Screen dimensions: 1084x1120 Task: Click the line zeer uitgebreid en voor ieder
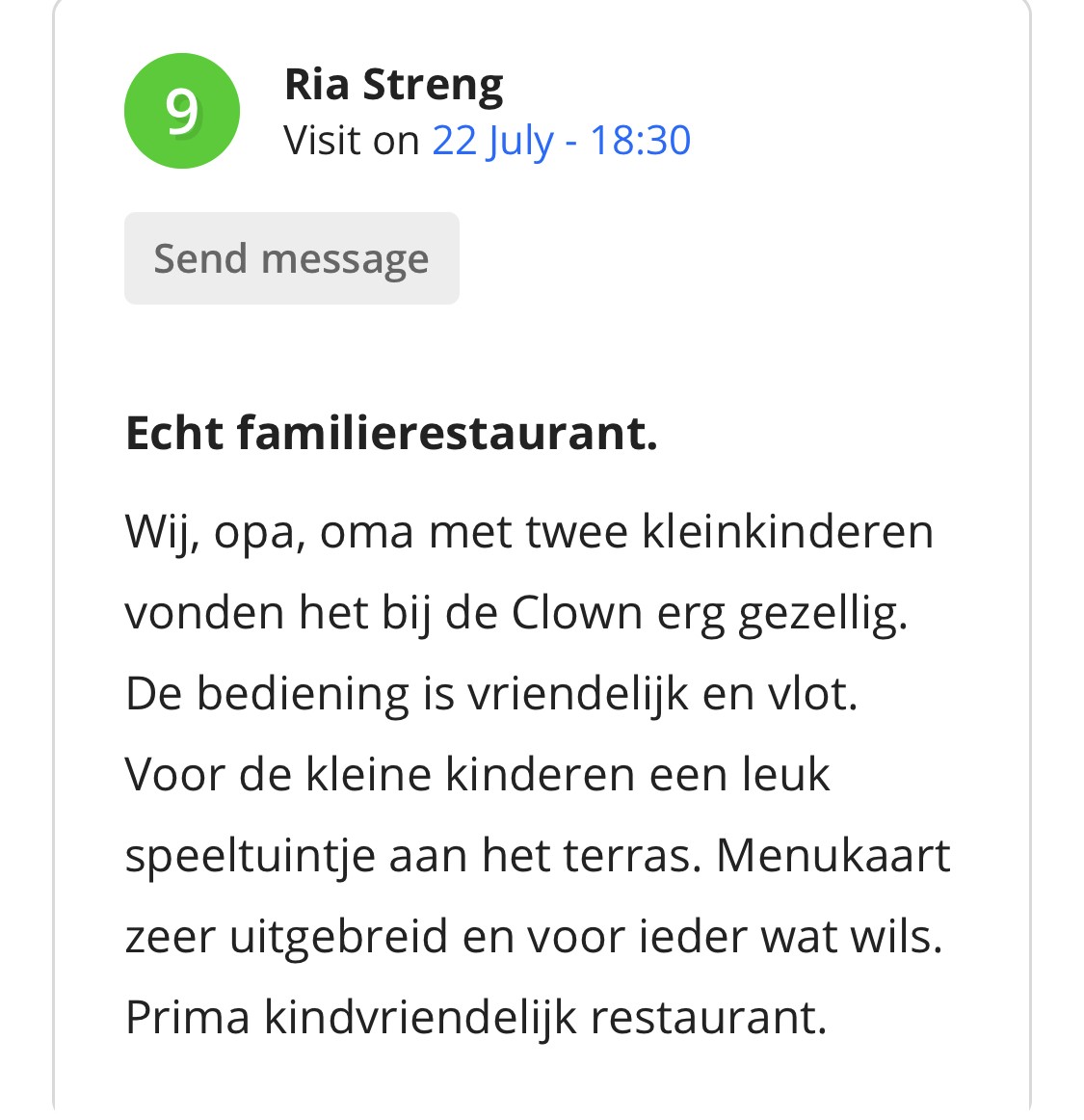click(534, 937)
